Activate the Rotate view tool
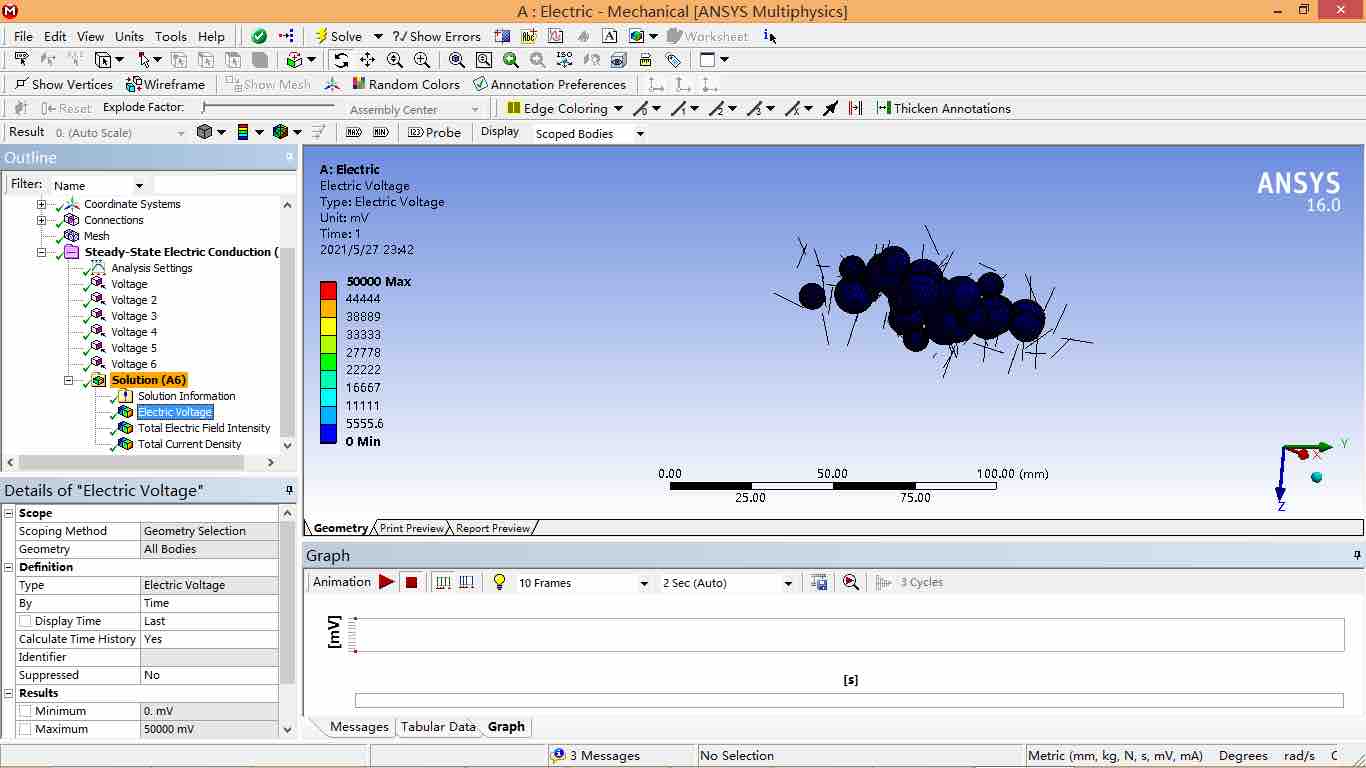This screenshot has height=768, width=1366. pos(341,60)
